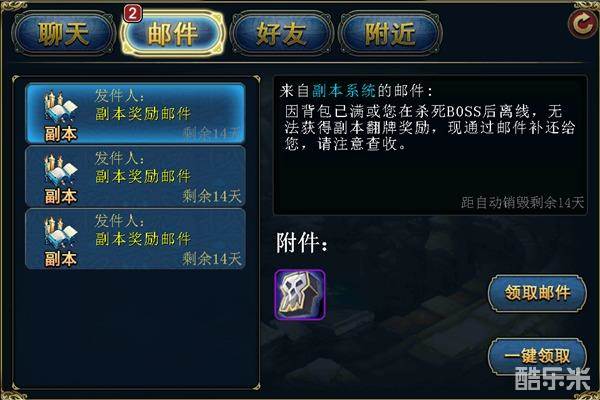The width and height of the screenshot is (600, 400).
Task: Open the 邮件 tab
Action: pos(173,34)
